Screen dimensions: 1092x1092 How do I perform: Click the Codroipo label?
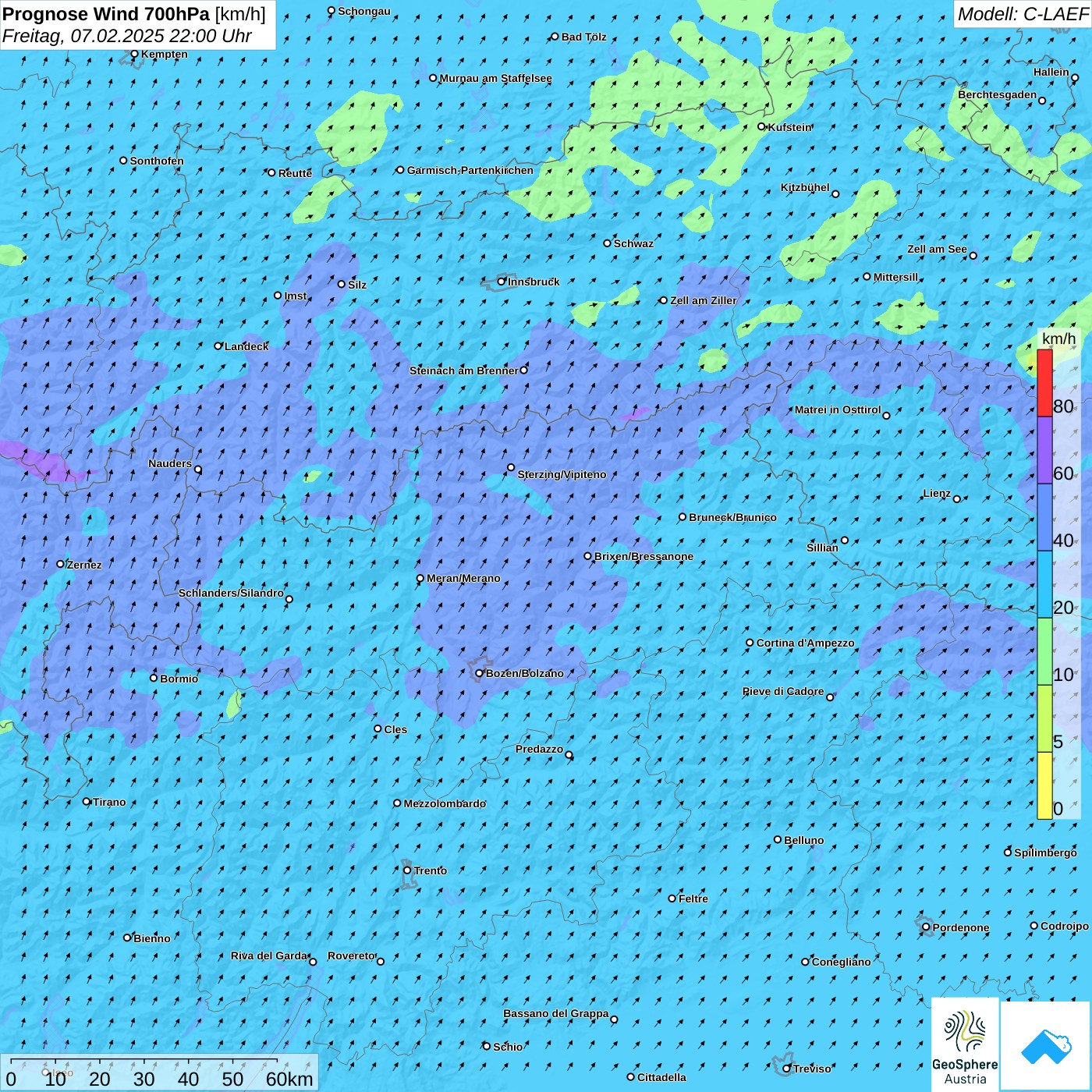pyautogui.click(x=1065, y=926)
